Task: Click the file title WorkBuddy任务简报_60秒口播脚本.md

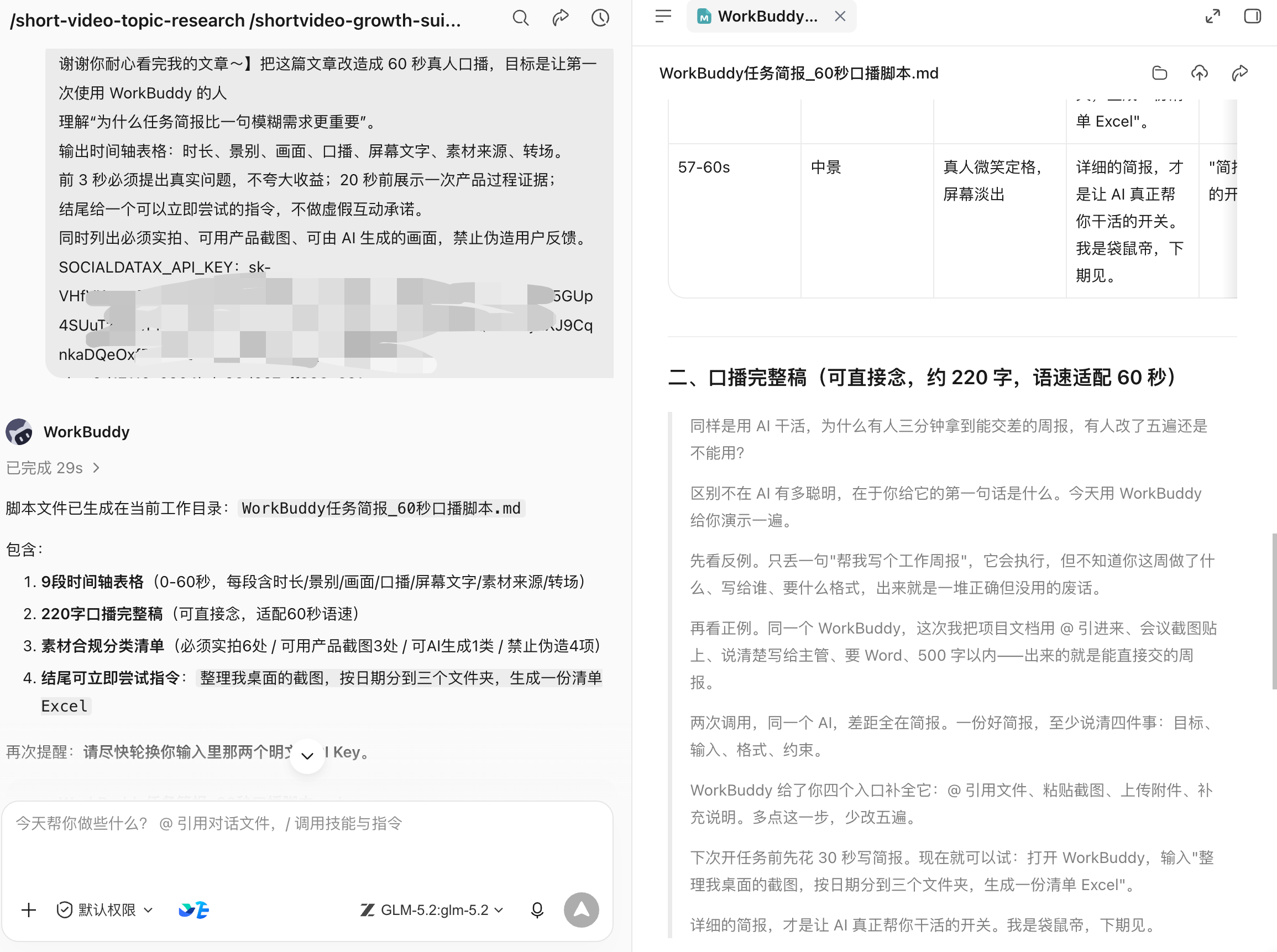Action: pos(799,73)
